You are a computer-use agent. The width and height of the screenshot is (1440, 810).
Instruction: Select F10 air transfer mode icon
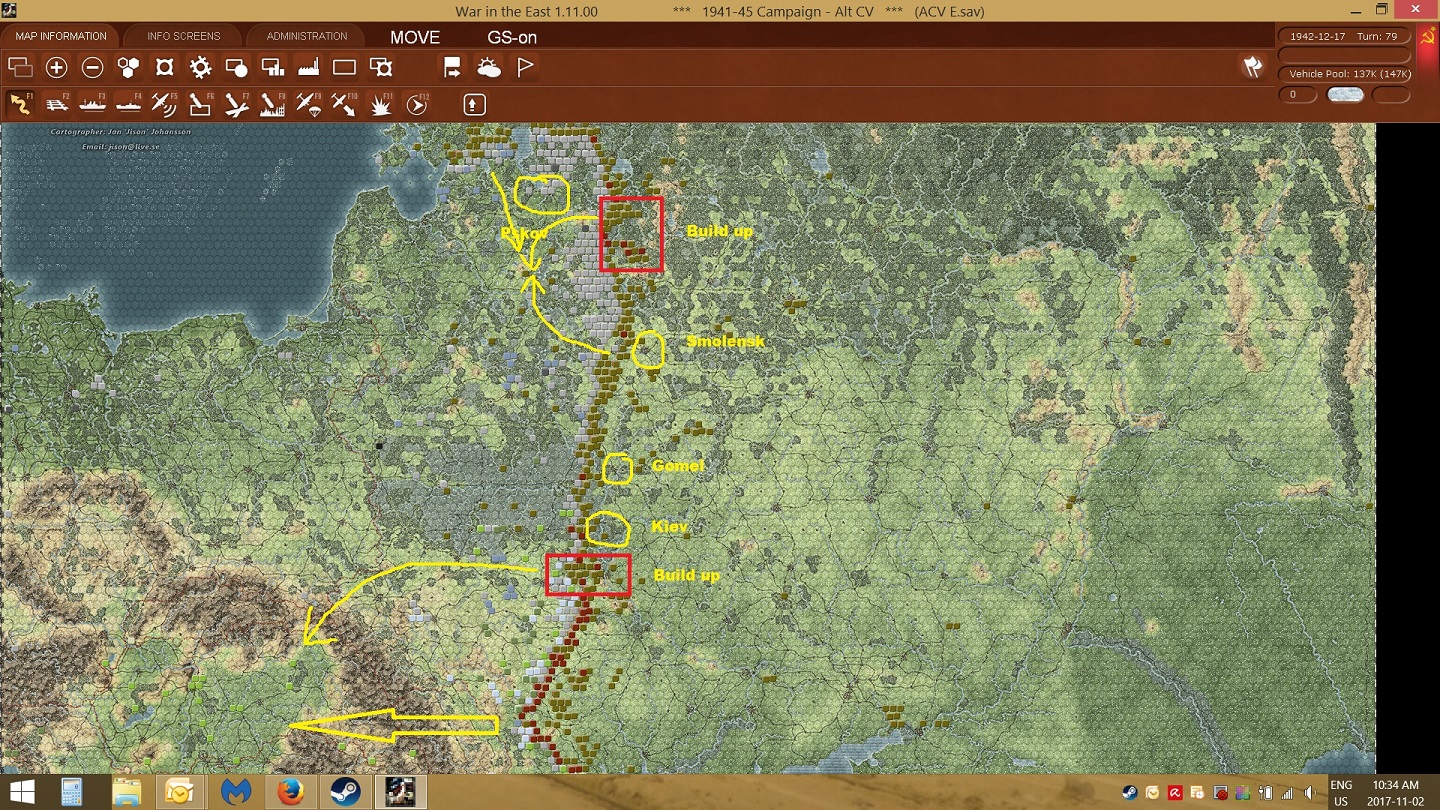click(345, 104)
